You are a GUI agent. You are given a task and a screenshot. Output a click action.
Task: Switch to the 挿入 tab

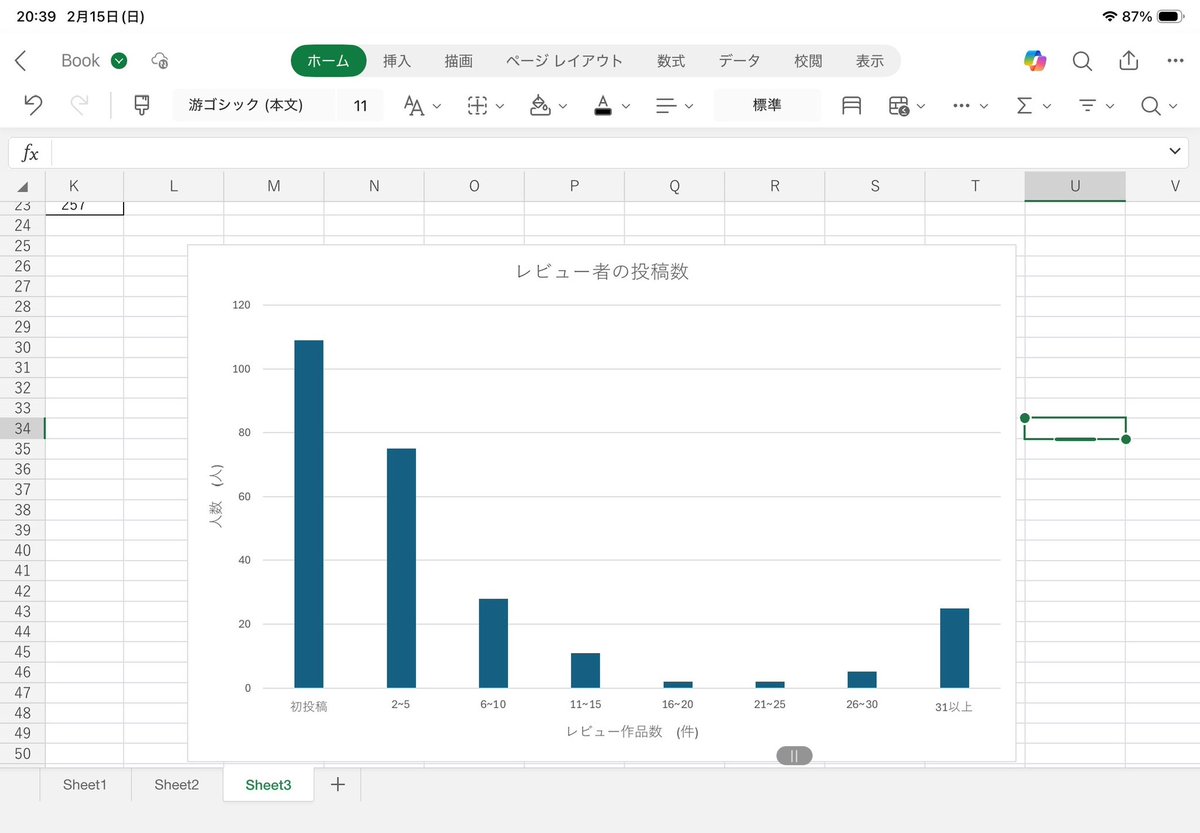point(397,61)
